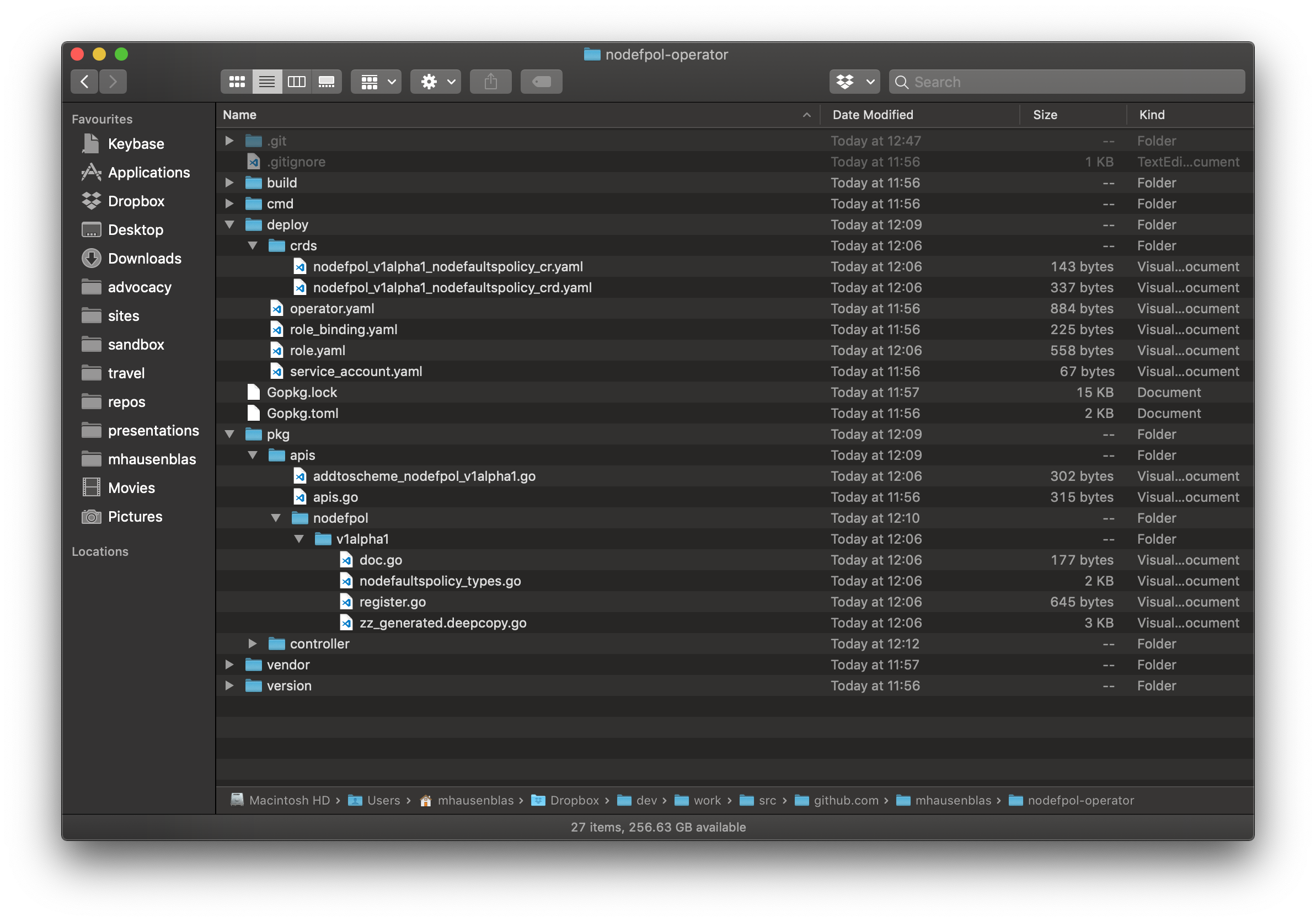Image resolution: width=1316 pixels, height=922 pixels.
Task: Go back with the back arrow
Action: 84,82
